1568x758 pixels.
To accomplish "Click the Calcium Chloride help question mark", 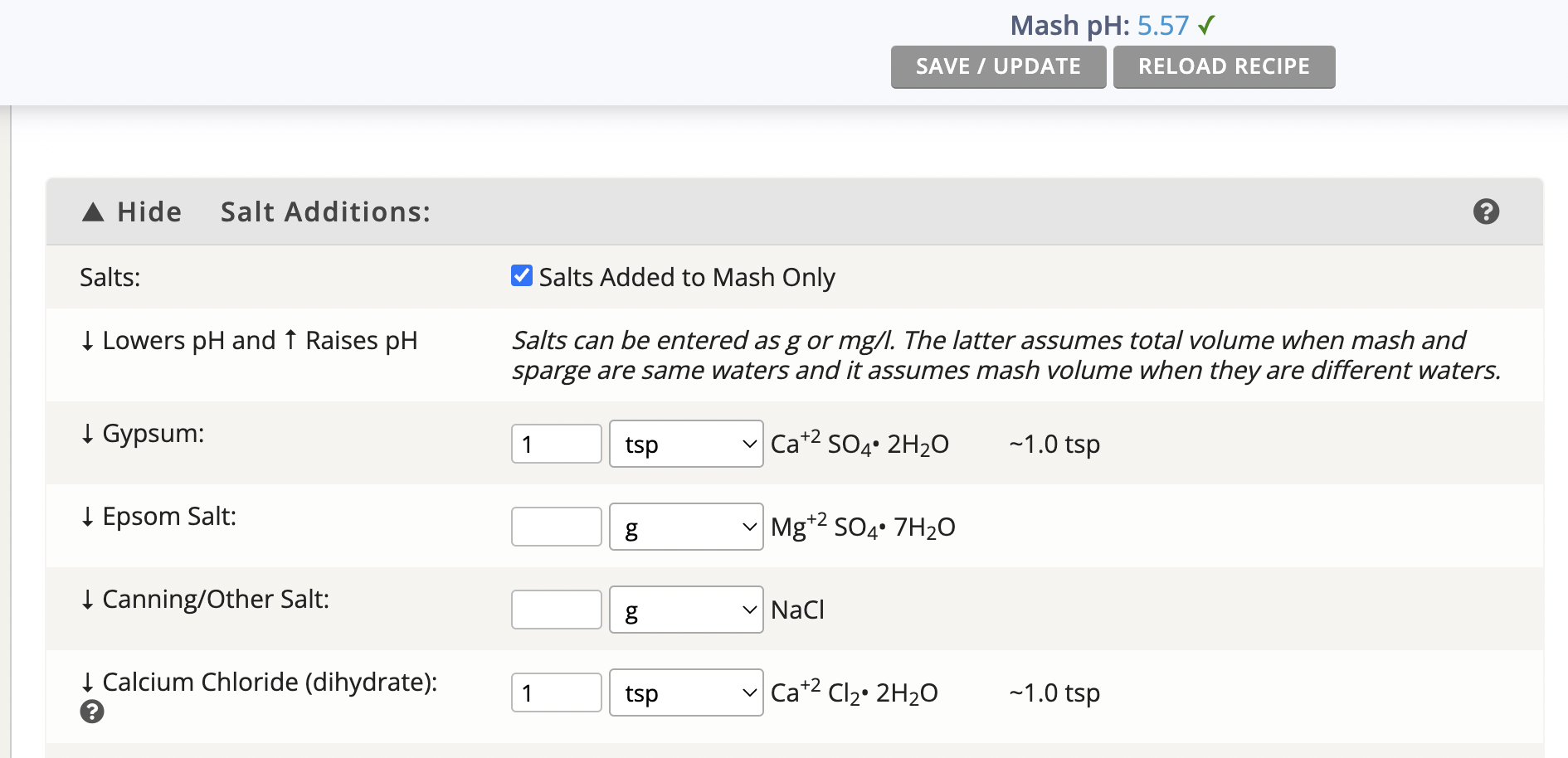I will 92,712.
